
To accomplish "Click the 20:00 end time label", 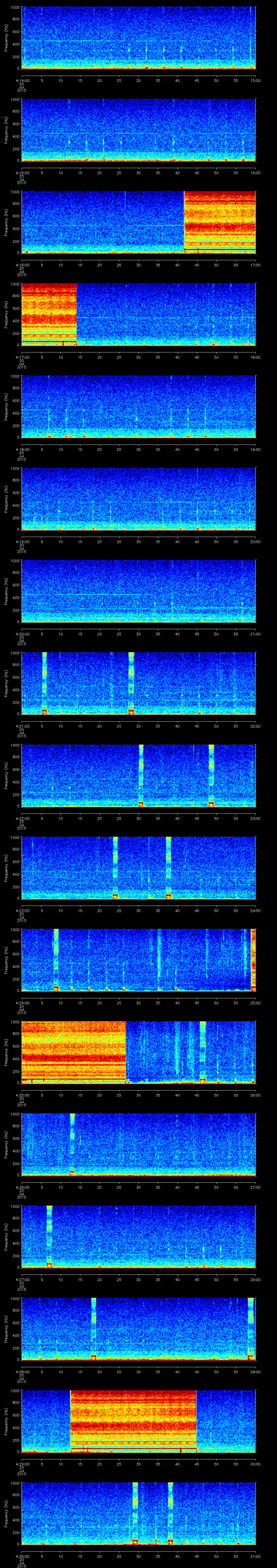I will pyautogui.click(x=255, y=542).
